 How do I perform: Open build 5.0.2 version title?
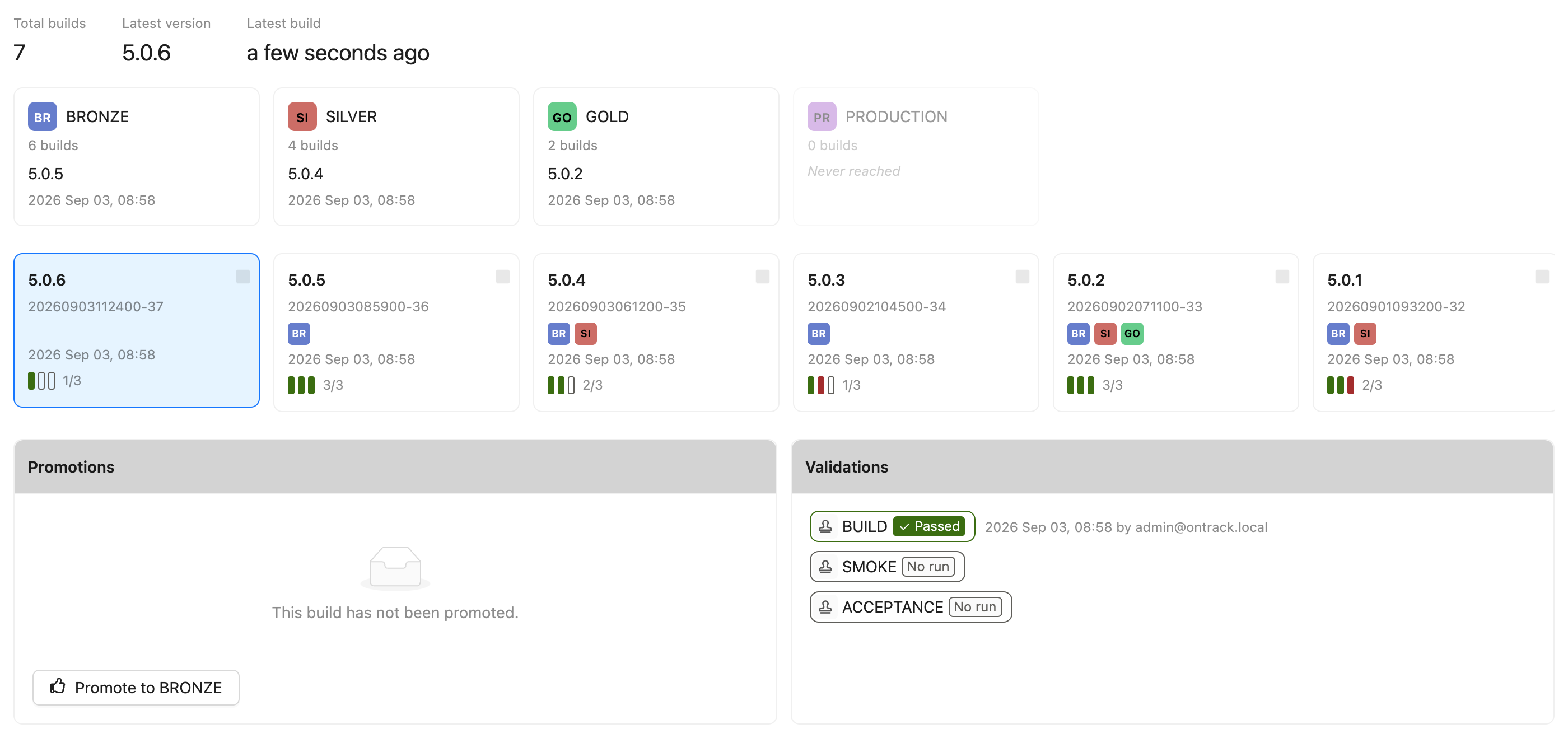click(1086, 280)
